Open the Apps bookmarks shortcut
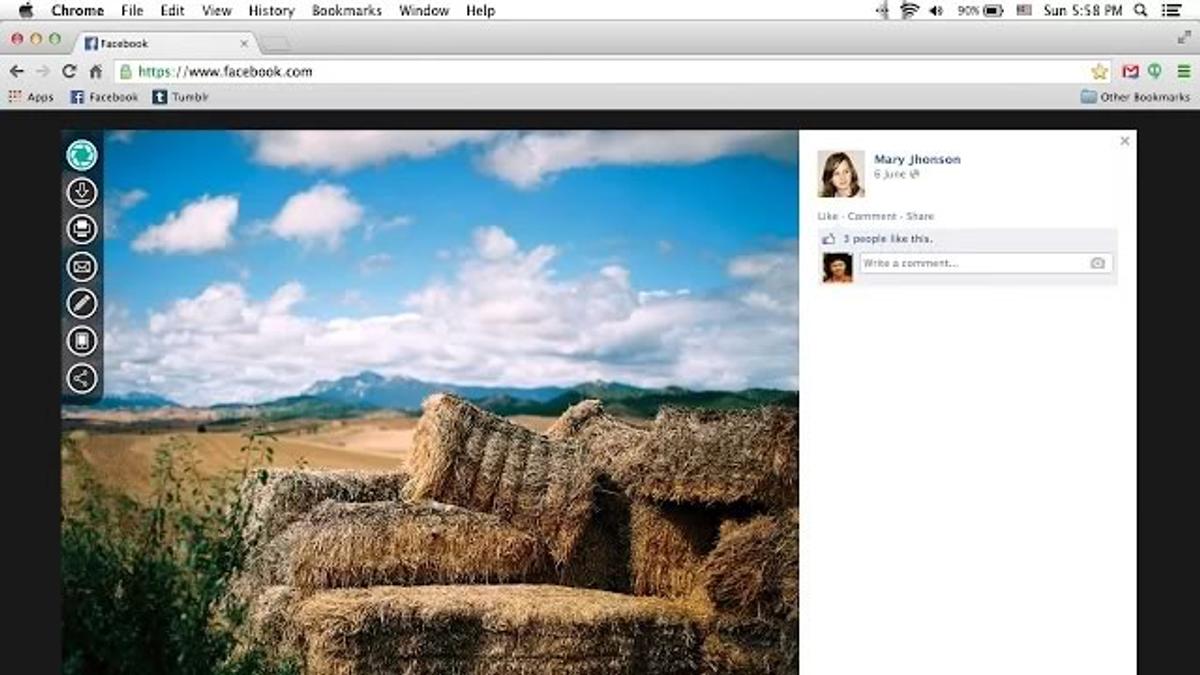The height and width of the screenshot is (675, 1200). coord(31,97)
